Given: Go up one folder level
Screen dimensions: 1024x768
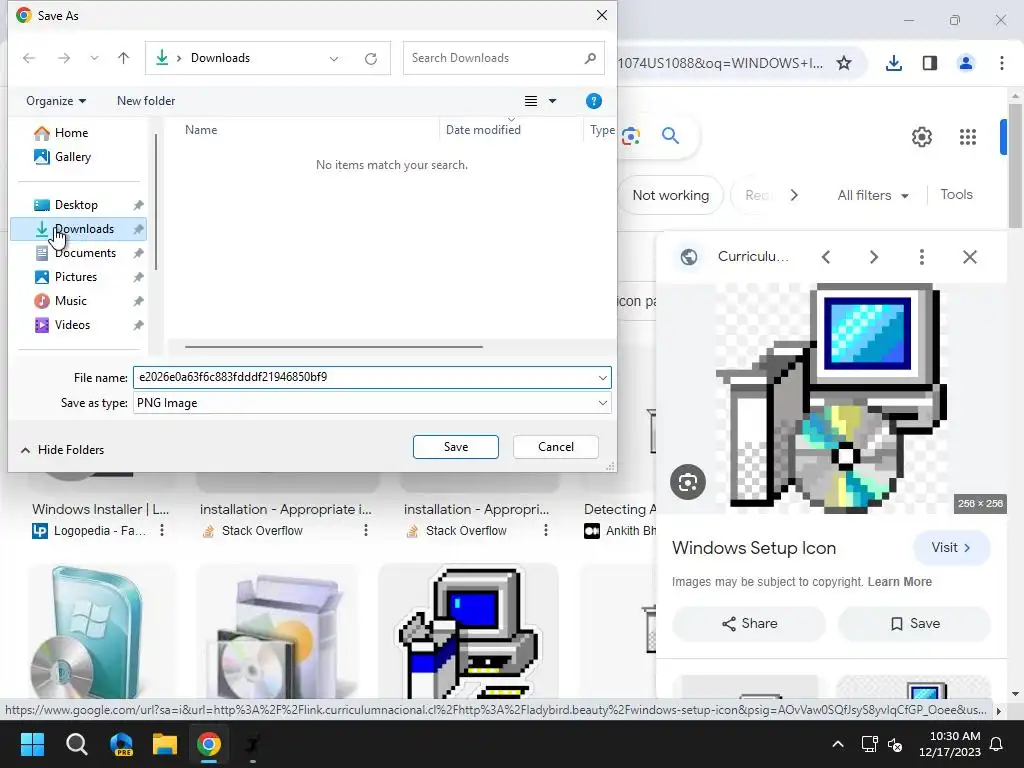Looking at the screenshot, I should (x=123, y=58).
